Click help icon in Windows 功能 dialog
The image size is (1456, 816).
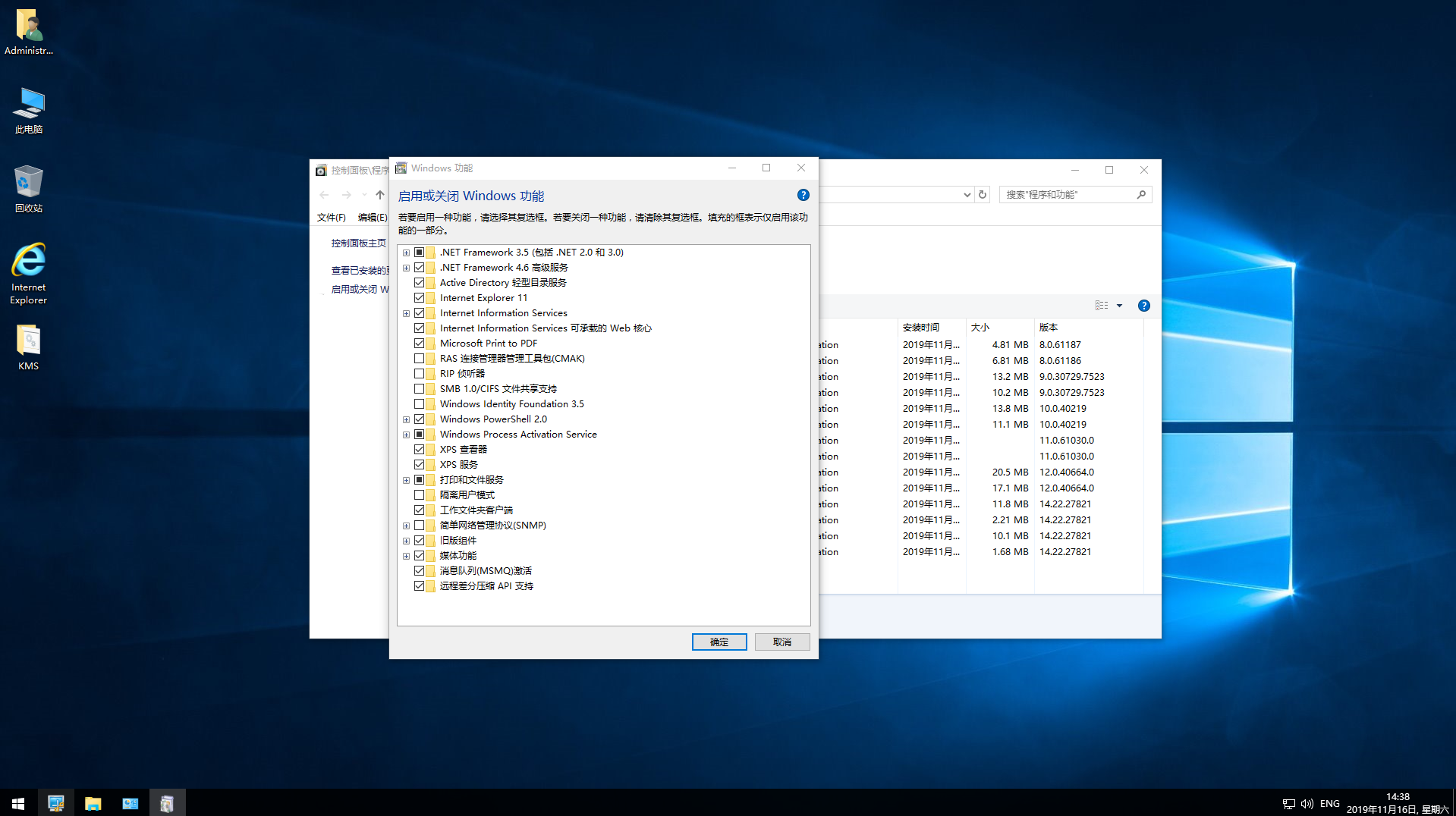803,195
